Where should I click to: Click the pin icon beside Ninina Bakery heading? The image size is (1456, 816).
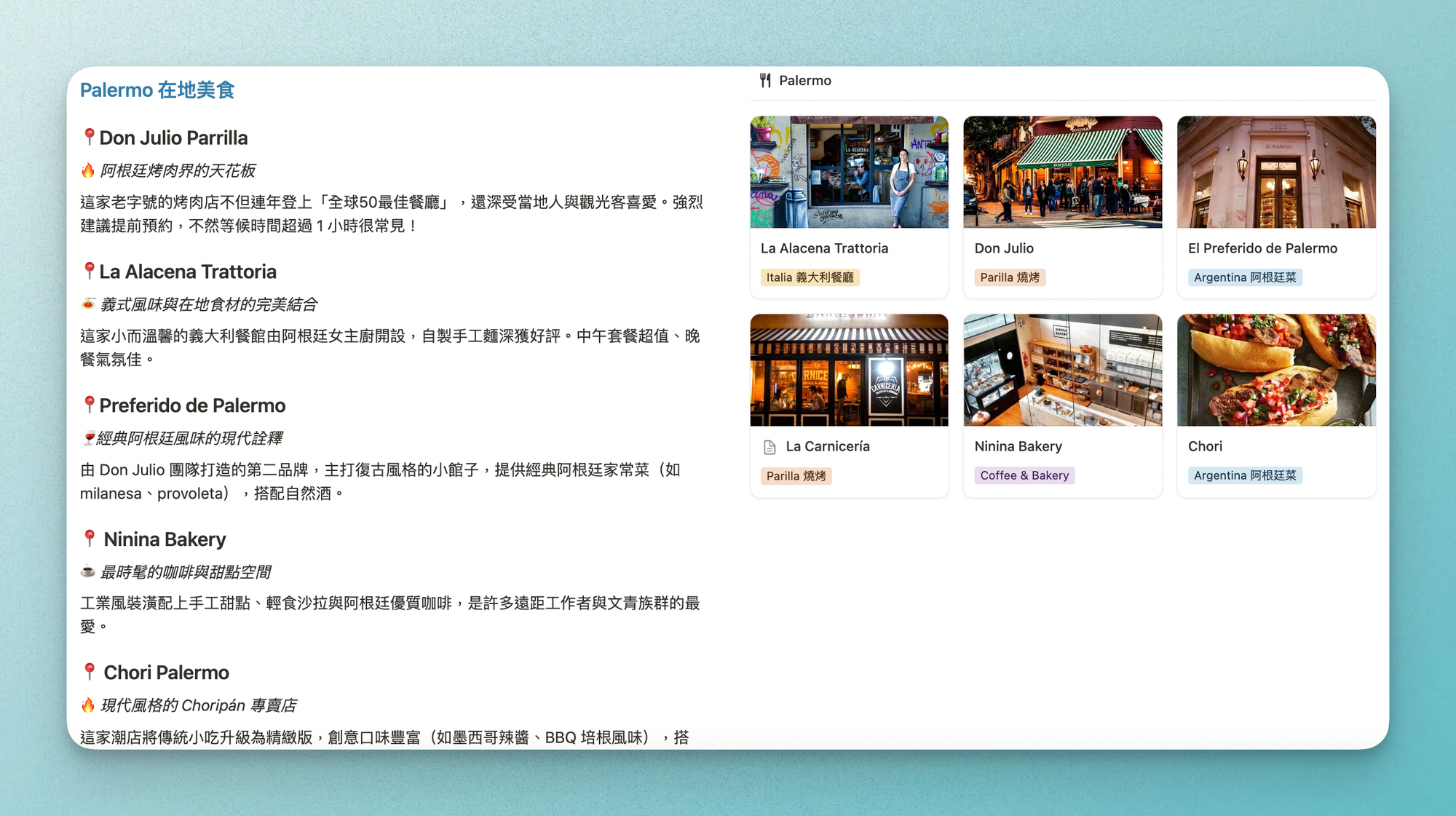[x=89, y=539]
